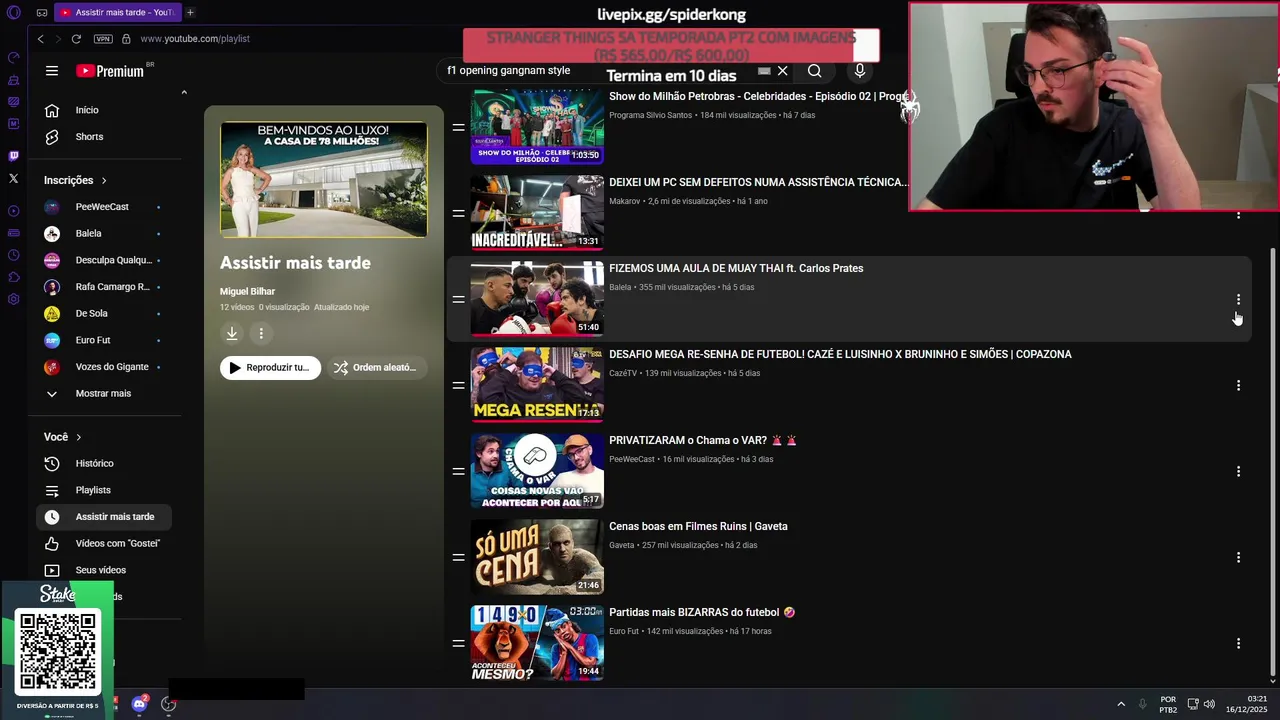Clear the search query with the X icon
This screenshot has width=1280, height=720.
(783, 71)
